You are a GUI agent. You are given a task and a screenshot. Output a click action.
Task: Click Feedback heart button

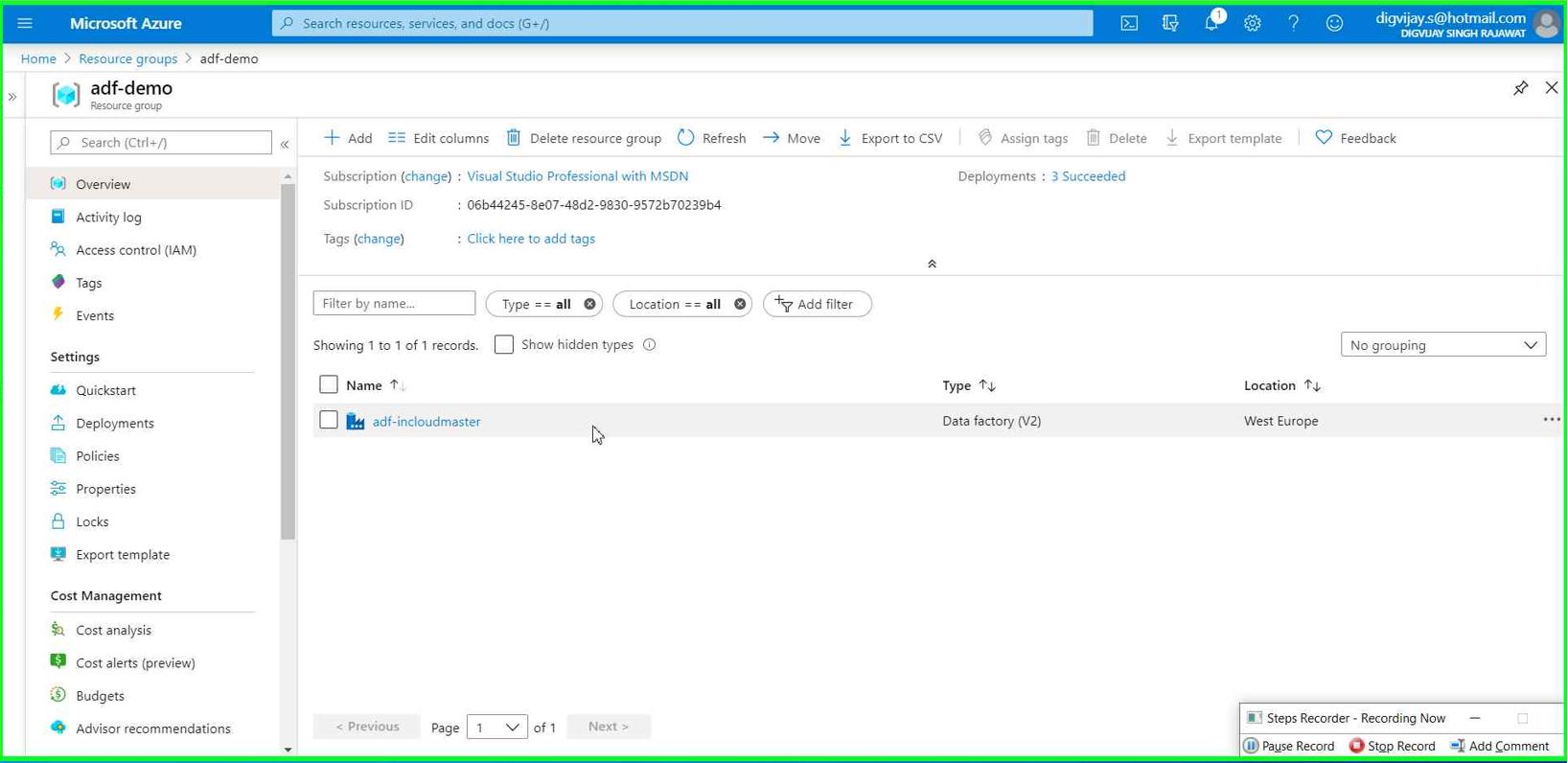pyautogui.click(x=1355, y=138)
